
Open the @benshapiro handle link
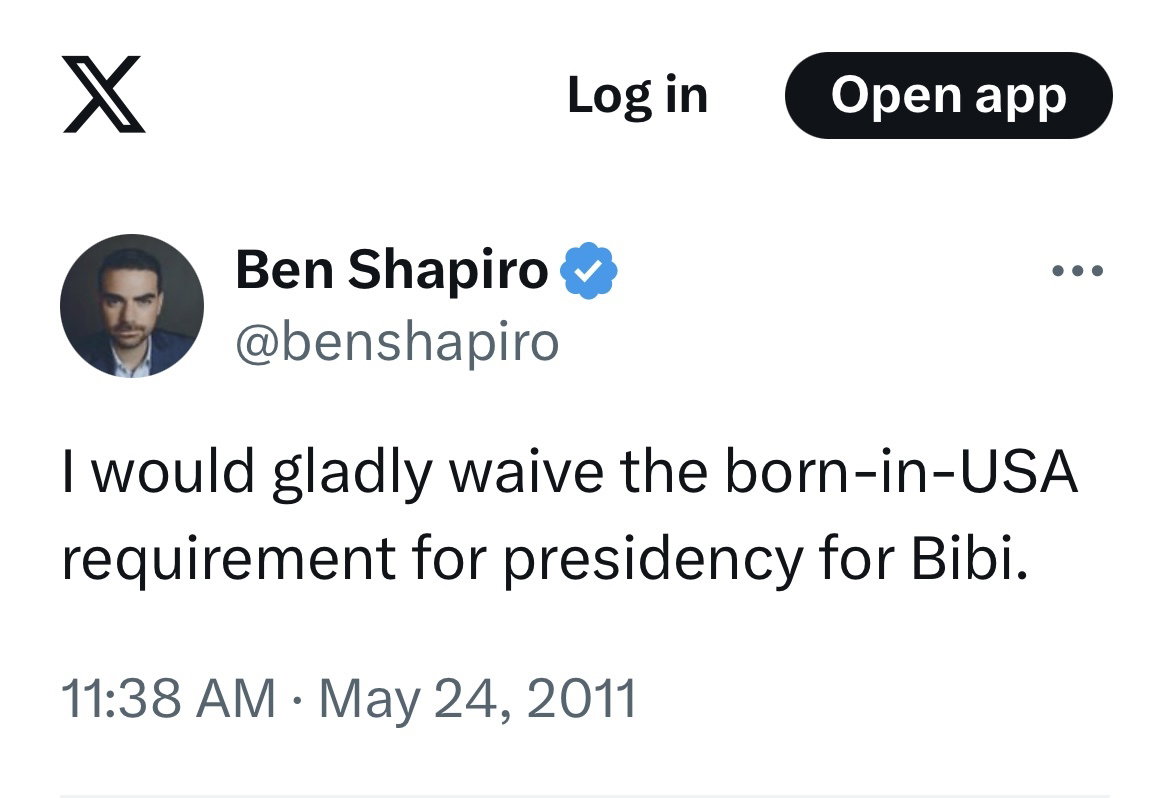pyautogui.click(x=397, y=343)
